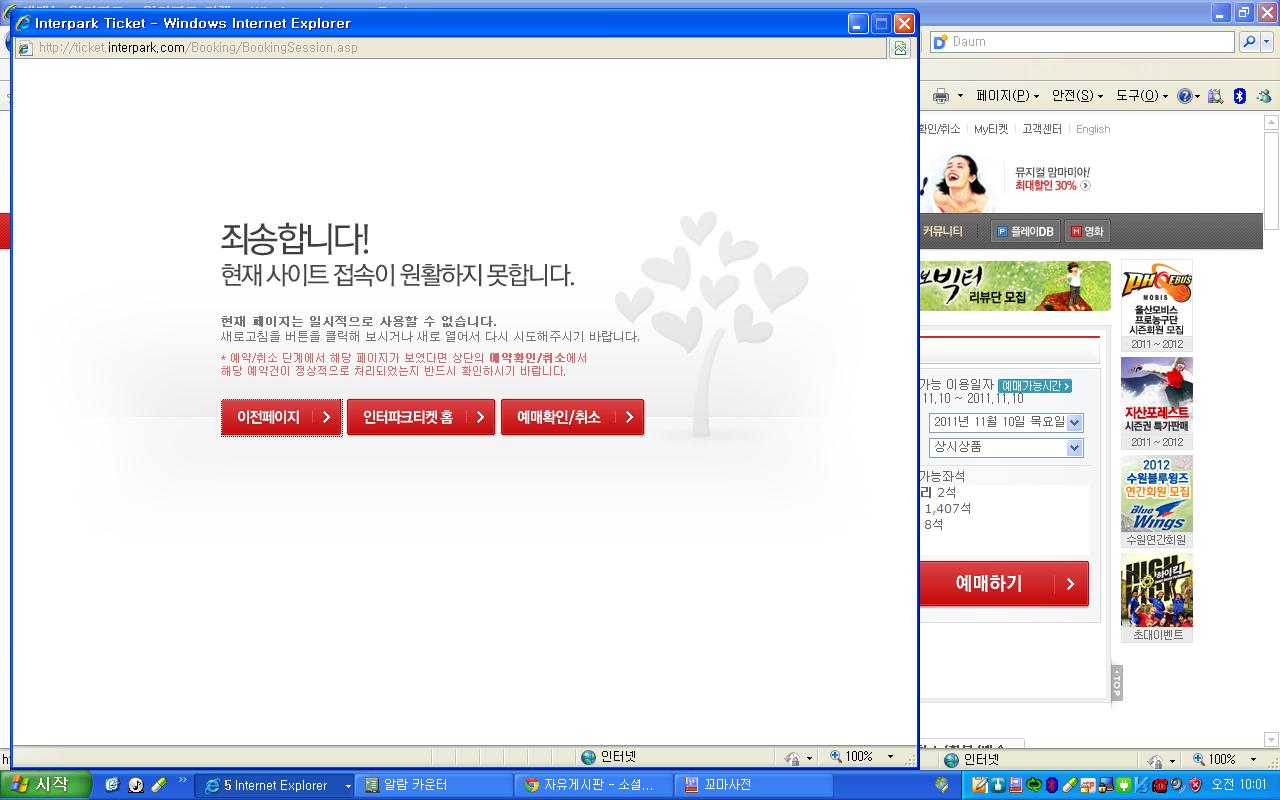The image size is (1280, 800).
Task: Open the popup zoom level 100% dropdown
Action: [890, 757]
